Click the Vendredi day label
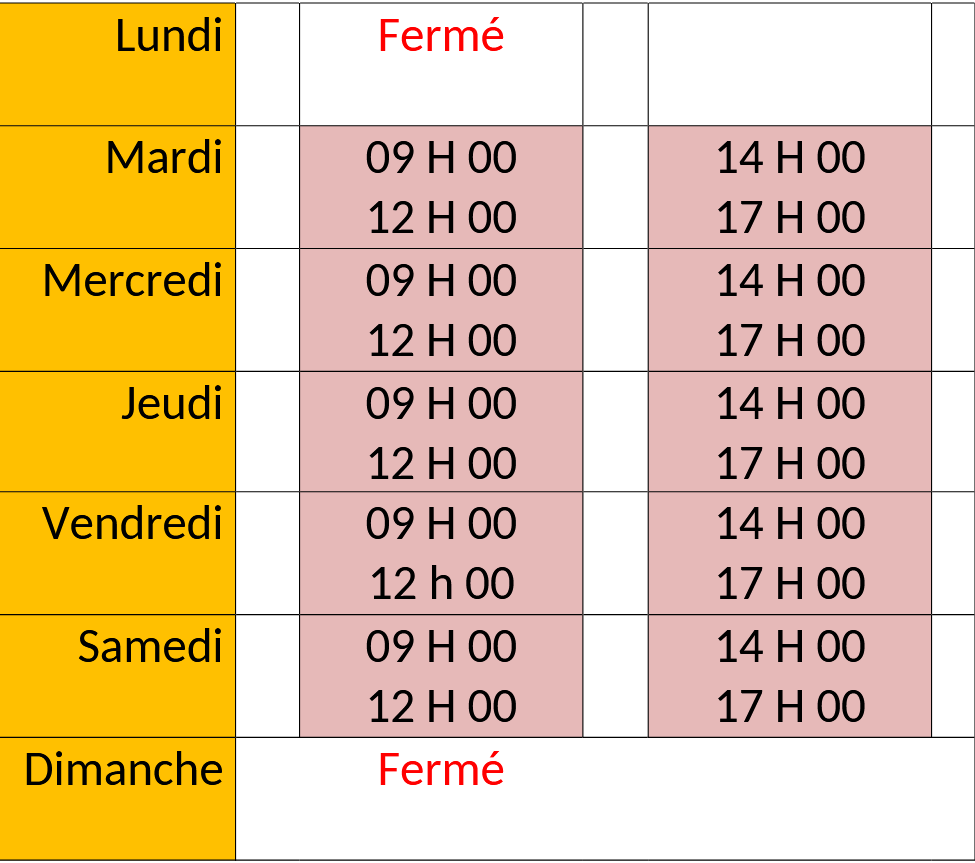The width and height of the screenshot is (975, 863). pos(132,524)
